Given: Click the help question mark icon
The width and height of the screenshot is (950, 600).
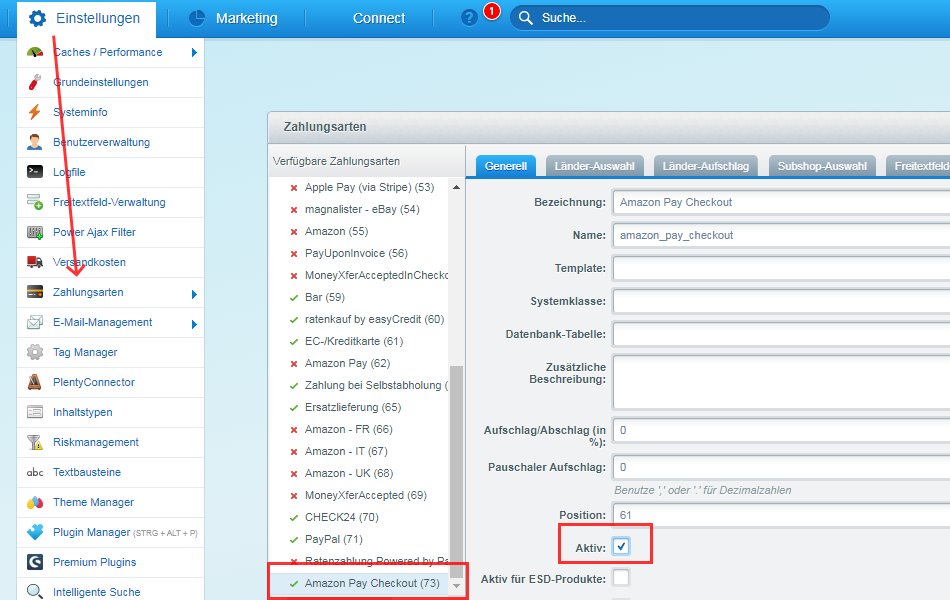Looking at the screenshot, I should click(469, 18).
